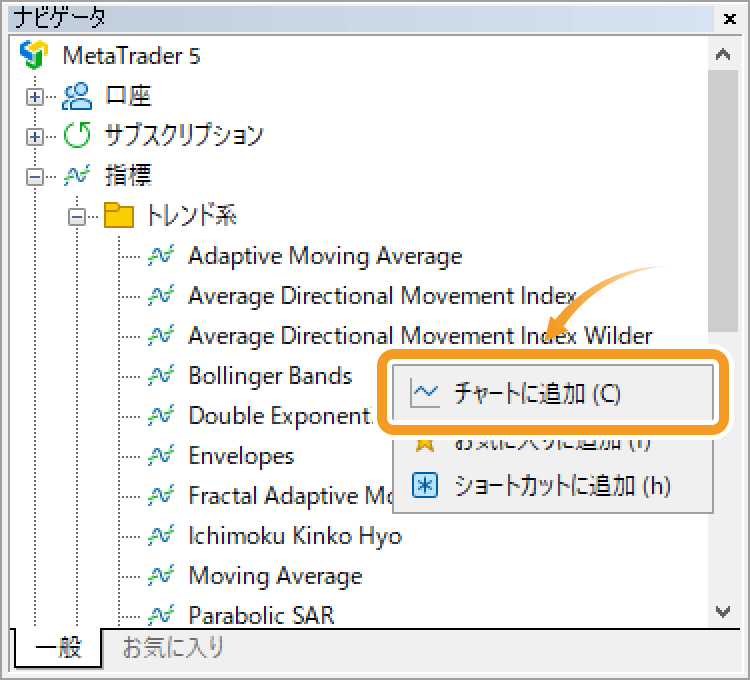The height and width of the screenshot is (680, 750).
Task: Select Double Exponential indicator row
Action: (281, 416)
